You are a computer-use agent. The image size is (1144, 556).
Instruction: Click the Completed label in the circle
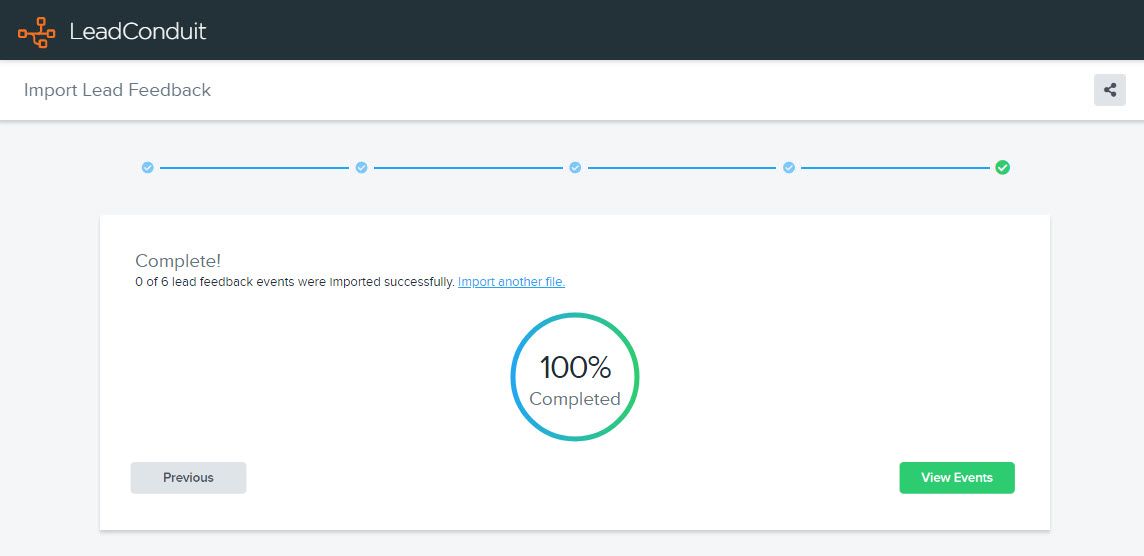tap(575, 399)
